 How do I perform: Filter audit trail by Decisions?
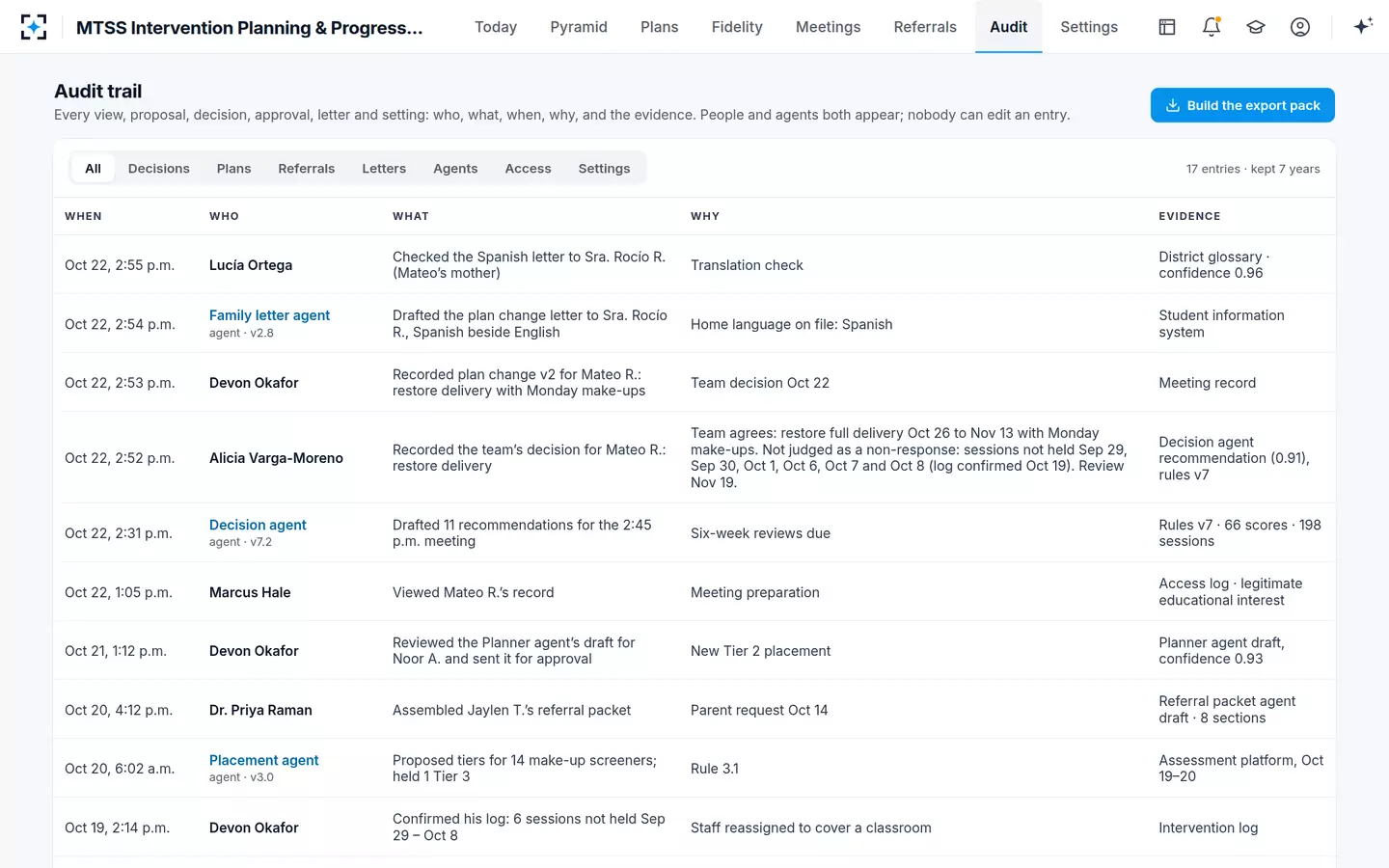(x=159, y=169)
